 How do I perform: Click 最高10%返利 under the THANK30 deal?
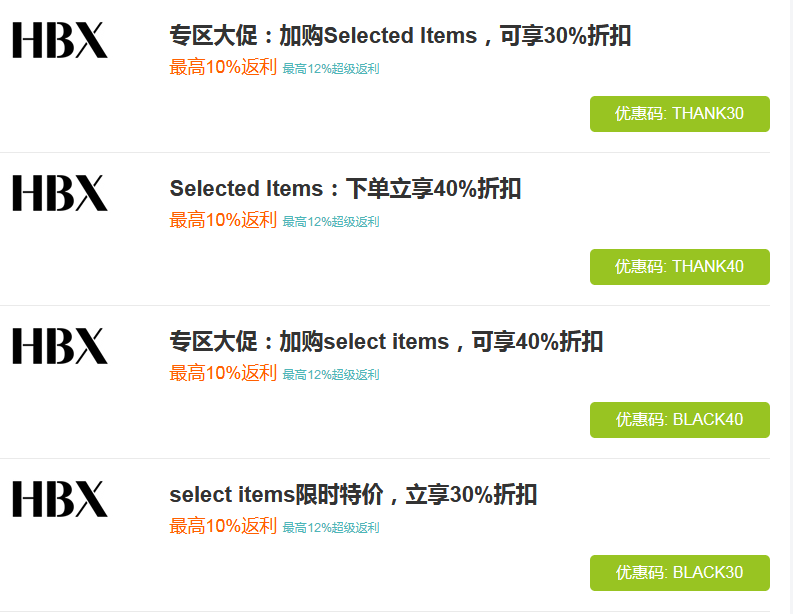coord(223,67)
